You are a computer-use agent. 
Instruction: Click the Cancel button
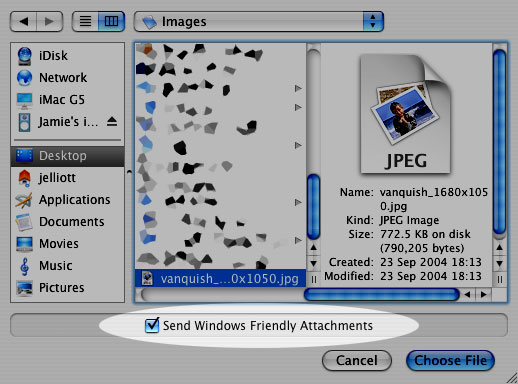pyautogui.click(x=357, y=360)
